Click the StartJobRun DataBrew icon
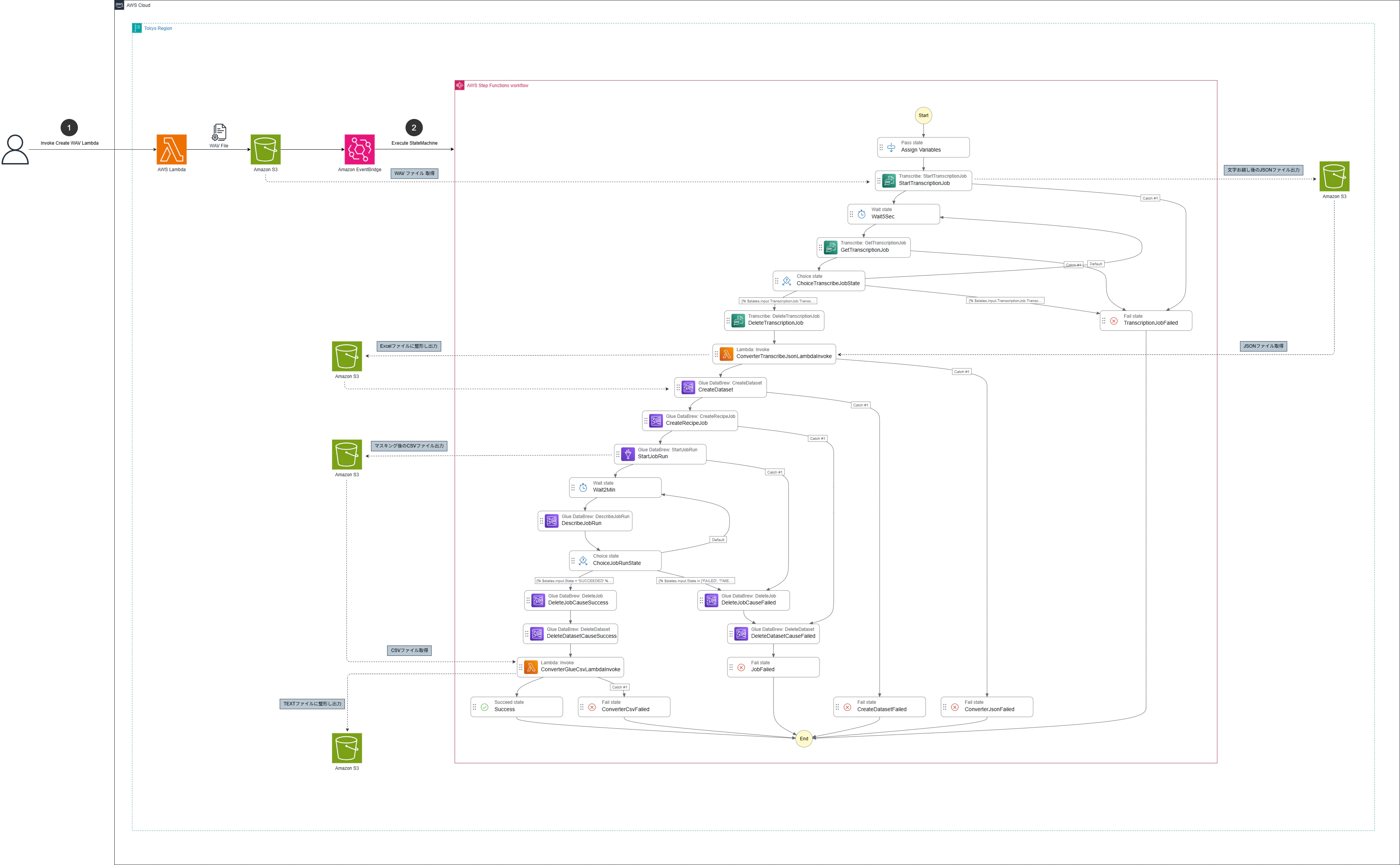1400x865 pixels. click(x=628, y=454)
